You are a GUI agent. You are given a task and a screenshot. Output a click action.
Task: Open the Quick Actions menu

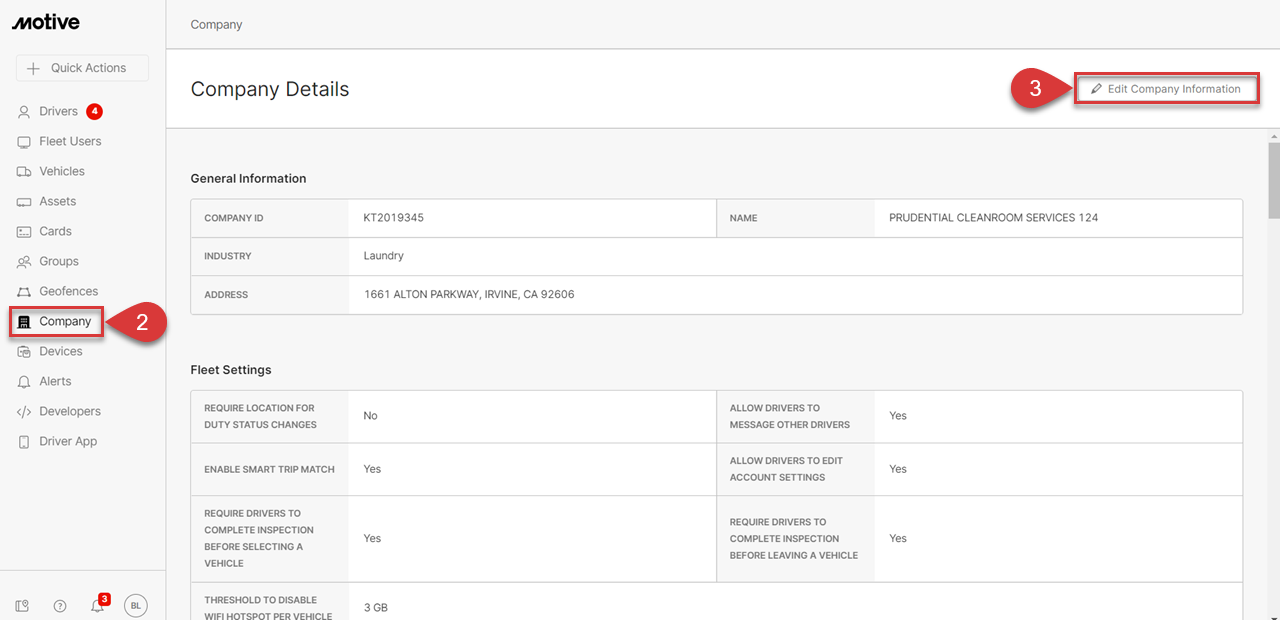pos(82,68)
